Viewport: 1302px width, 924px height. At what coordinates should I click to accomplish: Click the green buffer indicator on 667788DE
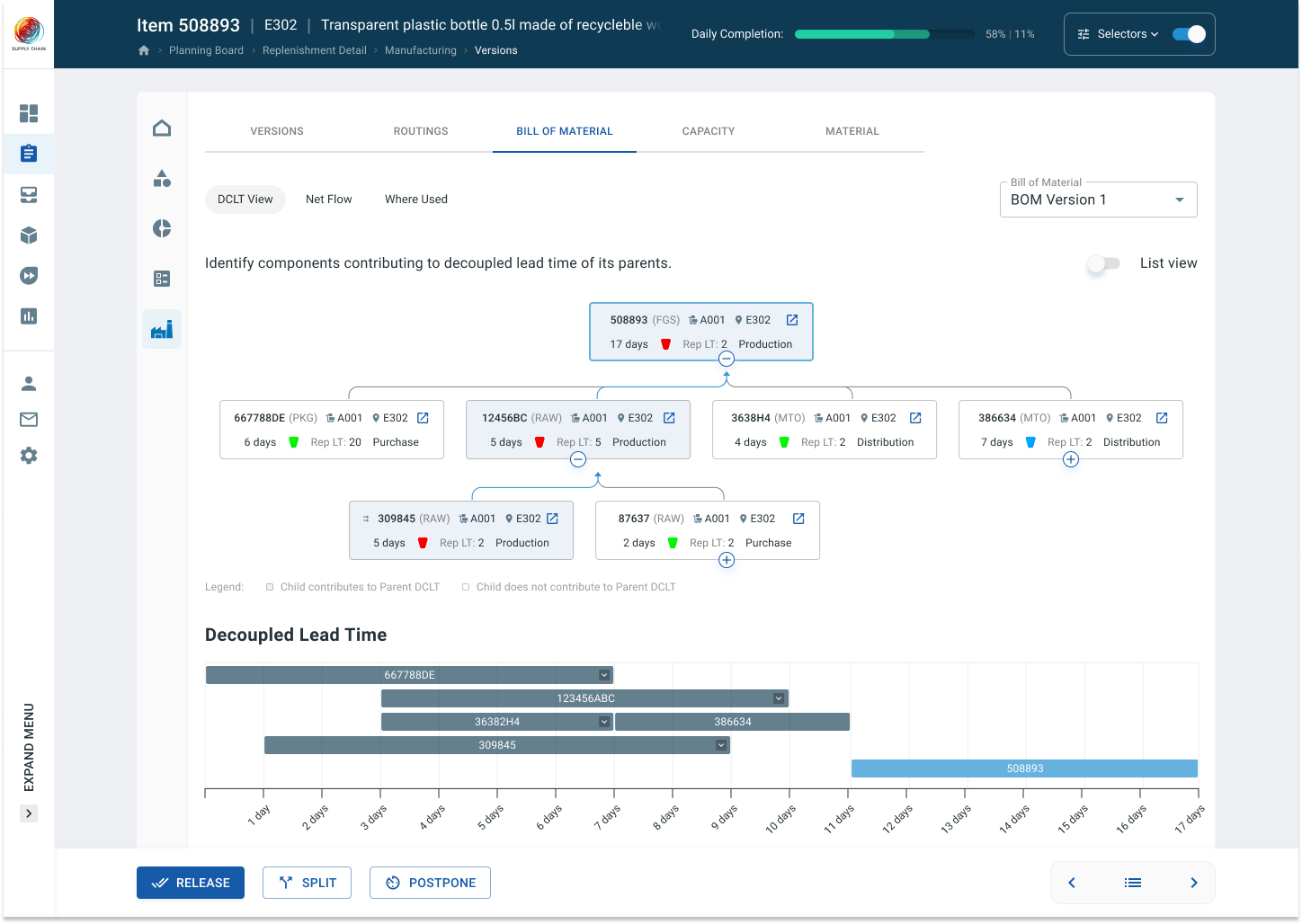[x=293, y=442]
